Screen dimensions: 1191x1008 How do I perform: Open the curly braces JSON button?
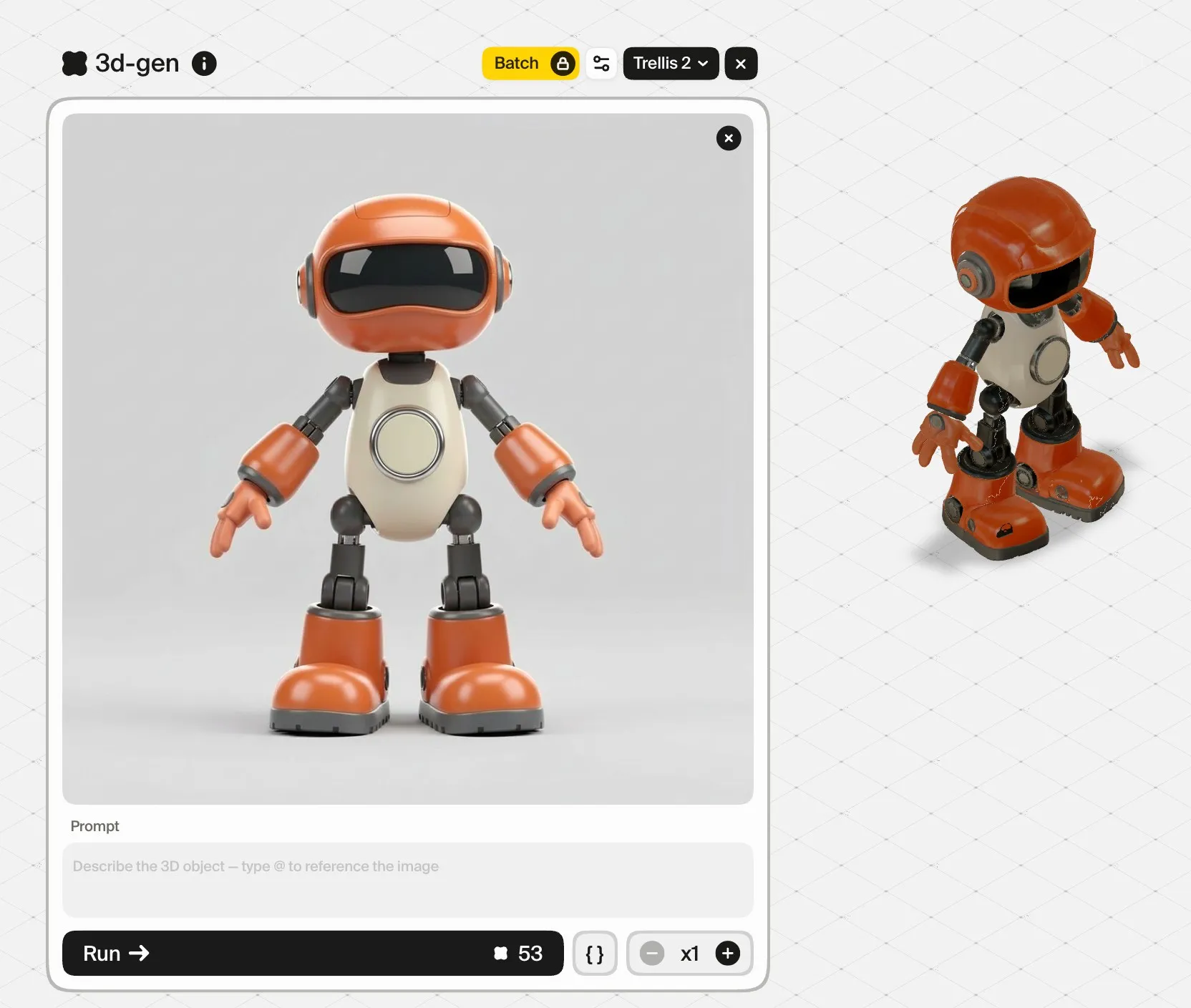point(595,953)
